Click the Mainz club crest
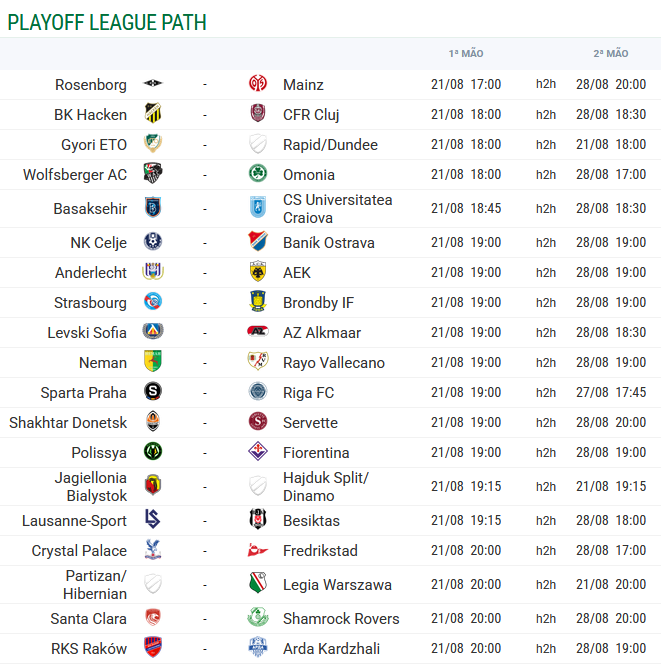Viewport: 661px width, 665px height. tap(258, 84)
